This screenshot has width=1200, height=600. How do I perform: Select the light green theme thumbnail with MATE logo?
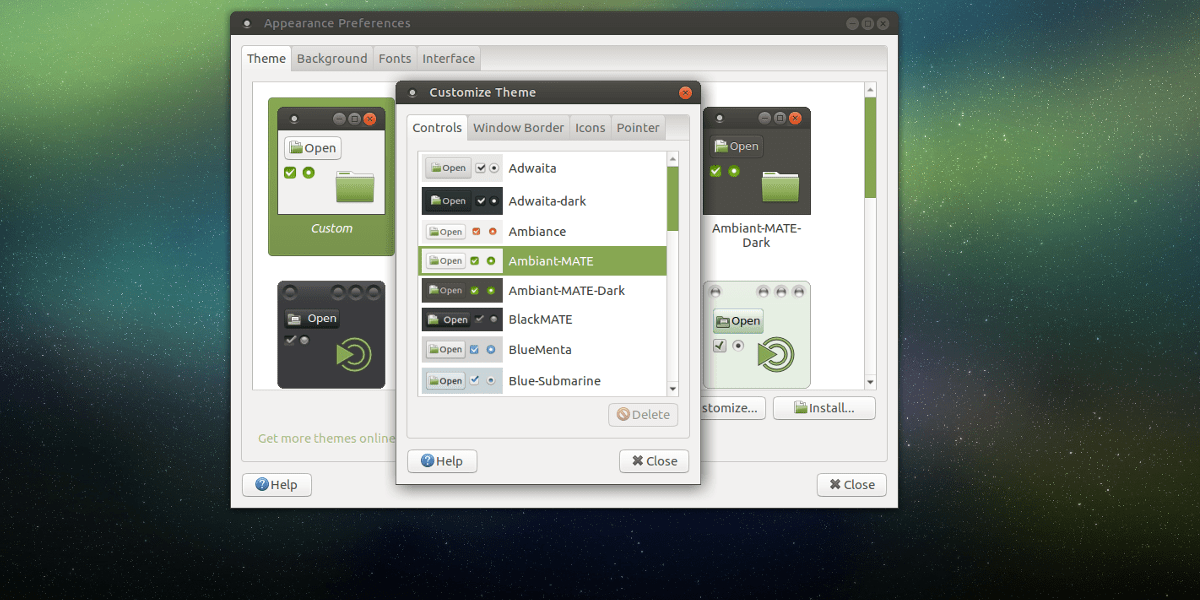tap(756, 335)
